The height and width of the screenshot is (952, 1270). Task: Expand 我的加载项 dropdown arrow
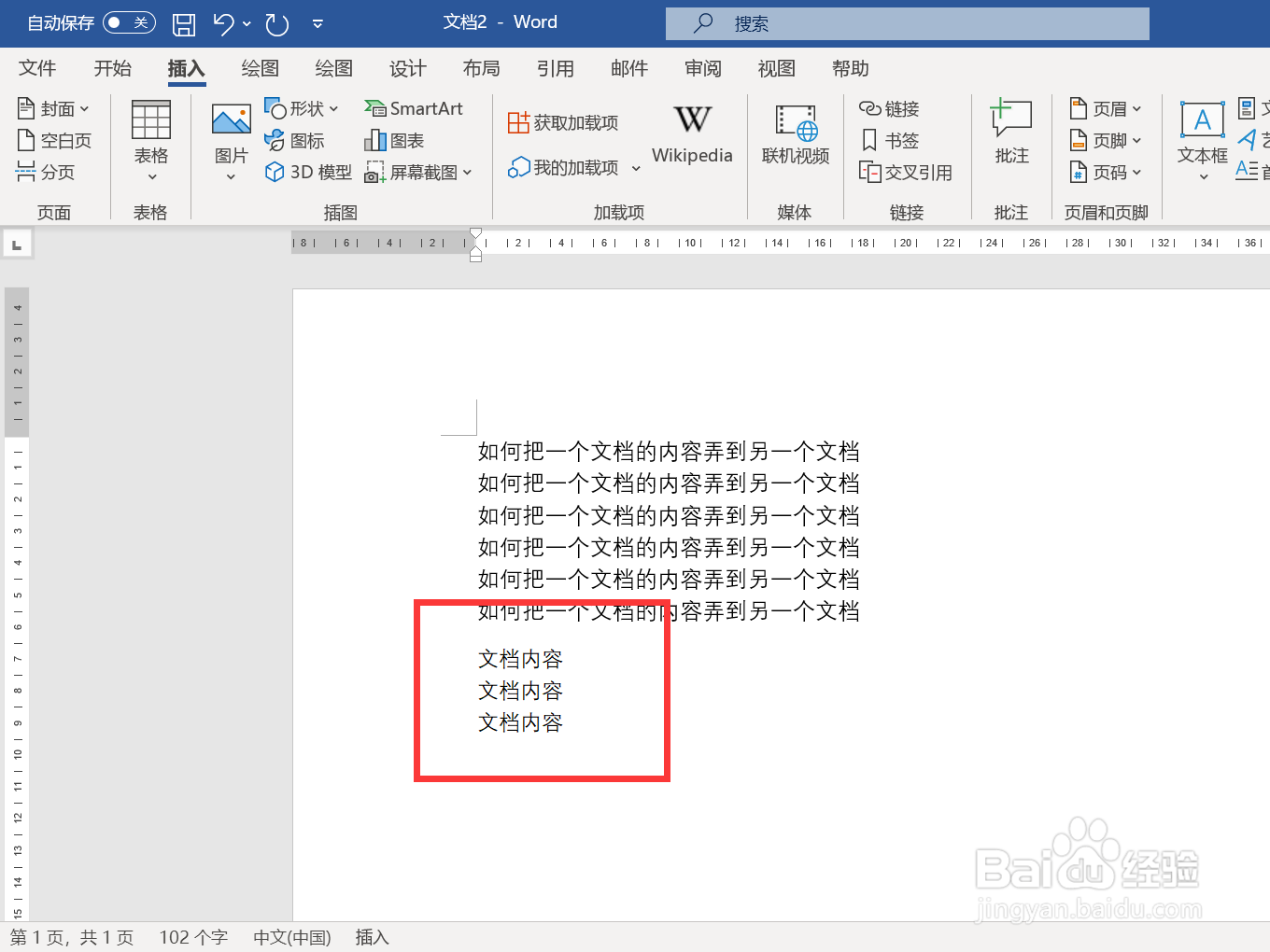pos(636,168)
